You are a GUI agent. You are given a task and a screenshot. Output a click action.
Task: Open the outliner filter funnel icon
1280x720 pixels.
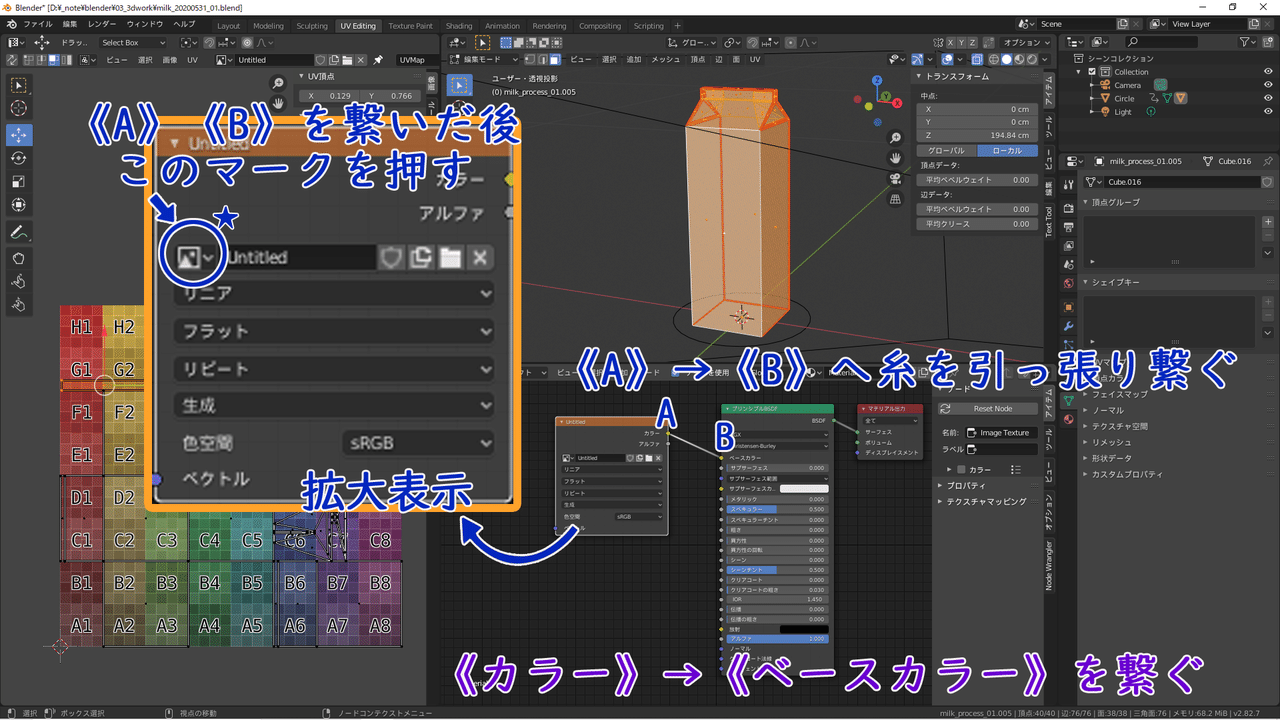click(x=1247, y=42)
